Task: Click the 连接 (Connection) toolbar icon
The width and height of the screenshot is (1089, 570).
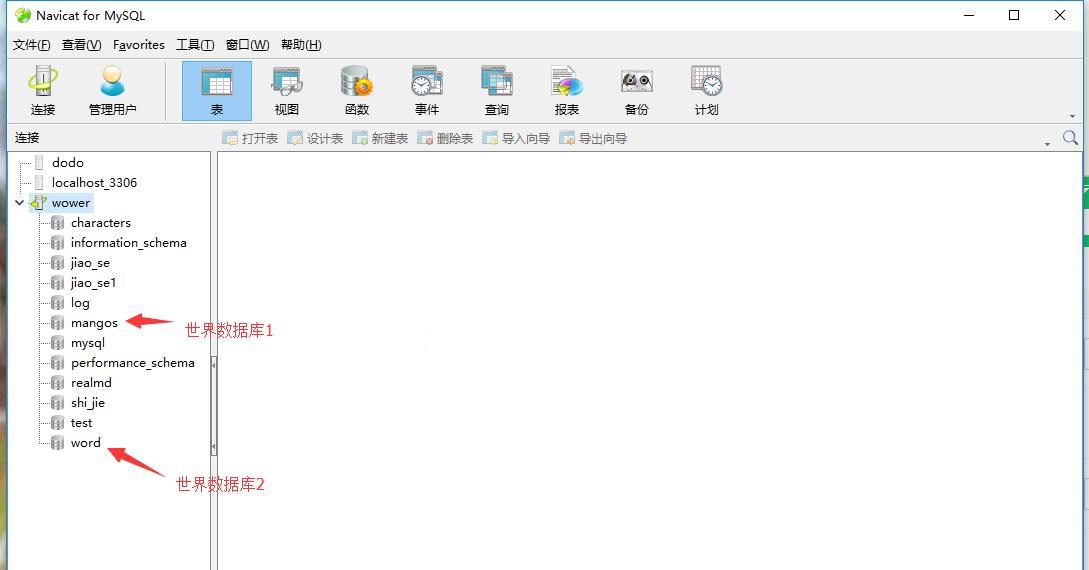Action: (43, 91)
